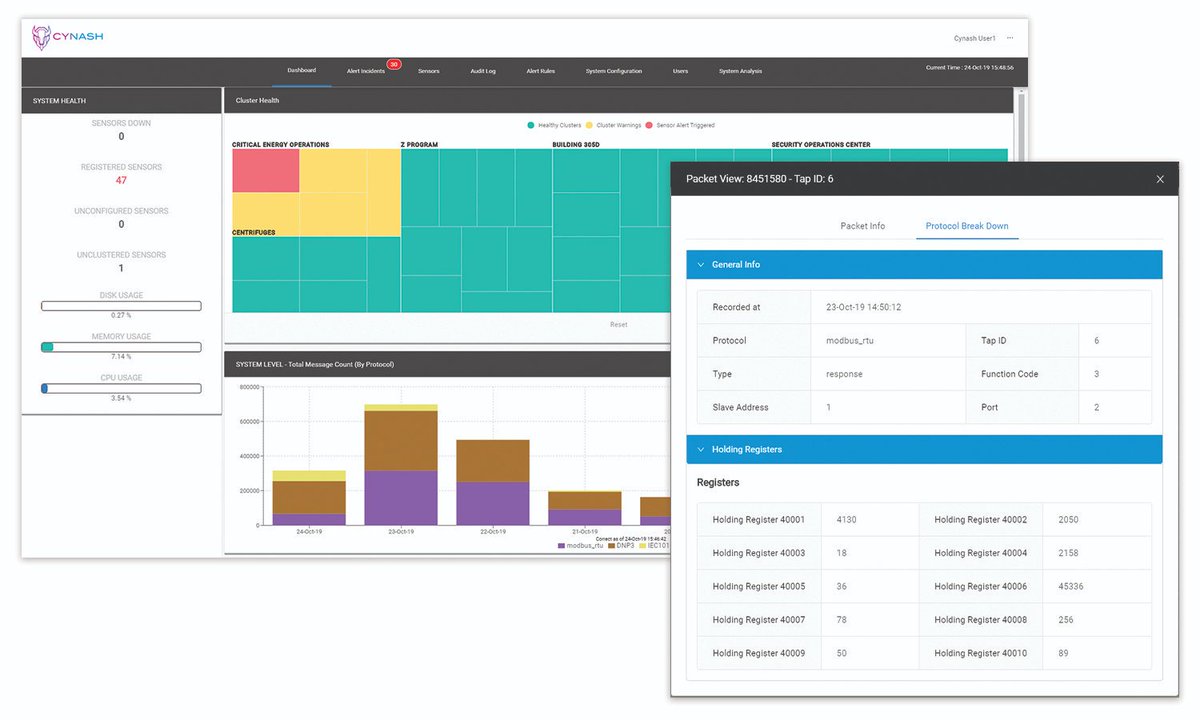Open the Alert Rules page

[540, 71]
